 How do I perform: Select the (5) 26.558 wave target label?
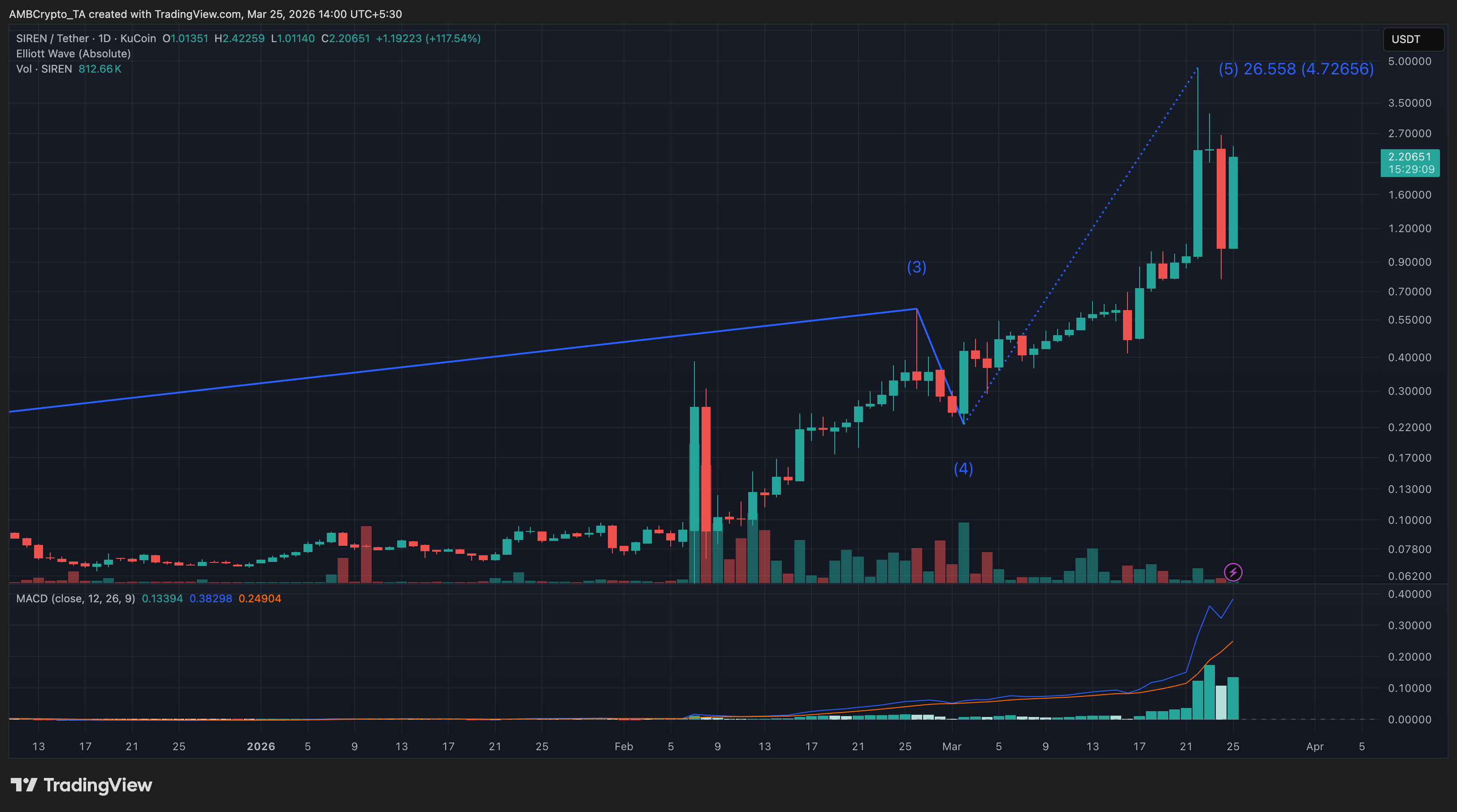[x=1296, y=69]
